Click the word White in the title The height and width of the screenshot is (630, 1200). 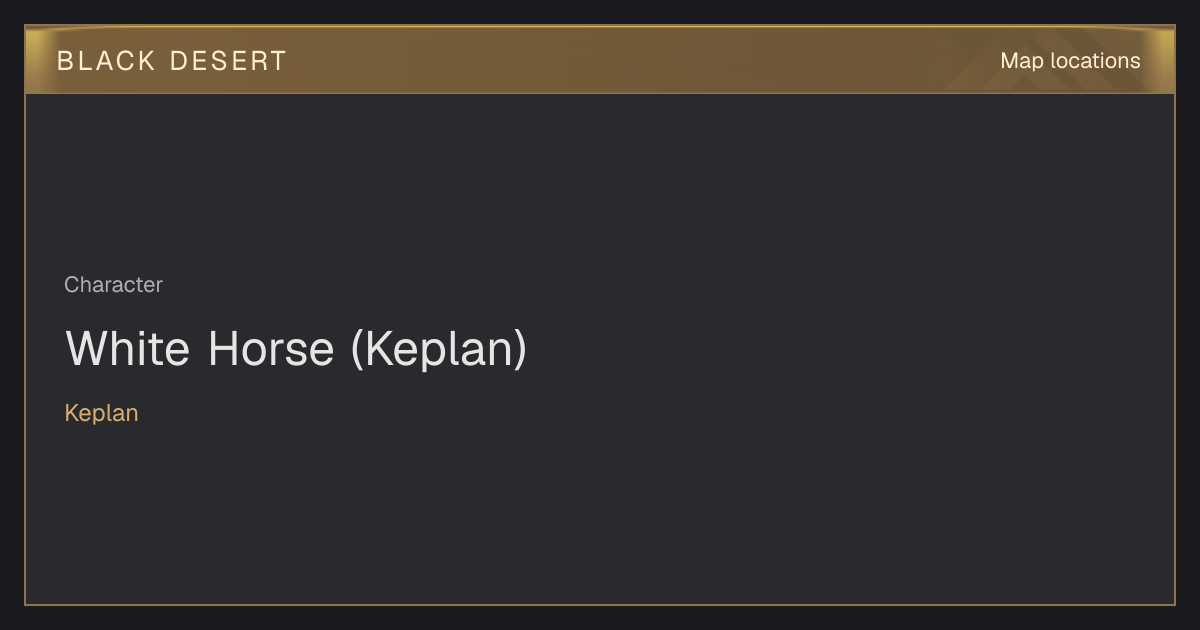pos(129,349)
